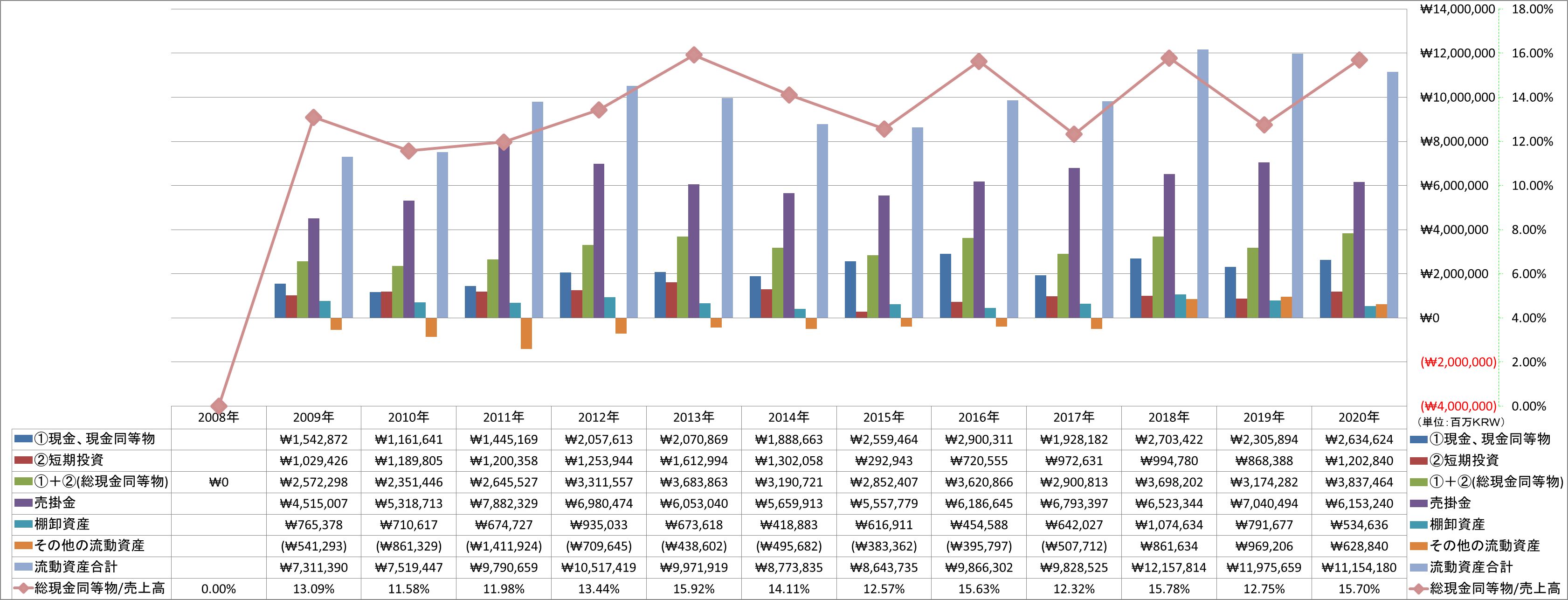The image size is (1568, 600).
Task: Click the teal swatch beside the left 棚卸資産 row label
Action: coord(23,524)
